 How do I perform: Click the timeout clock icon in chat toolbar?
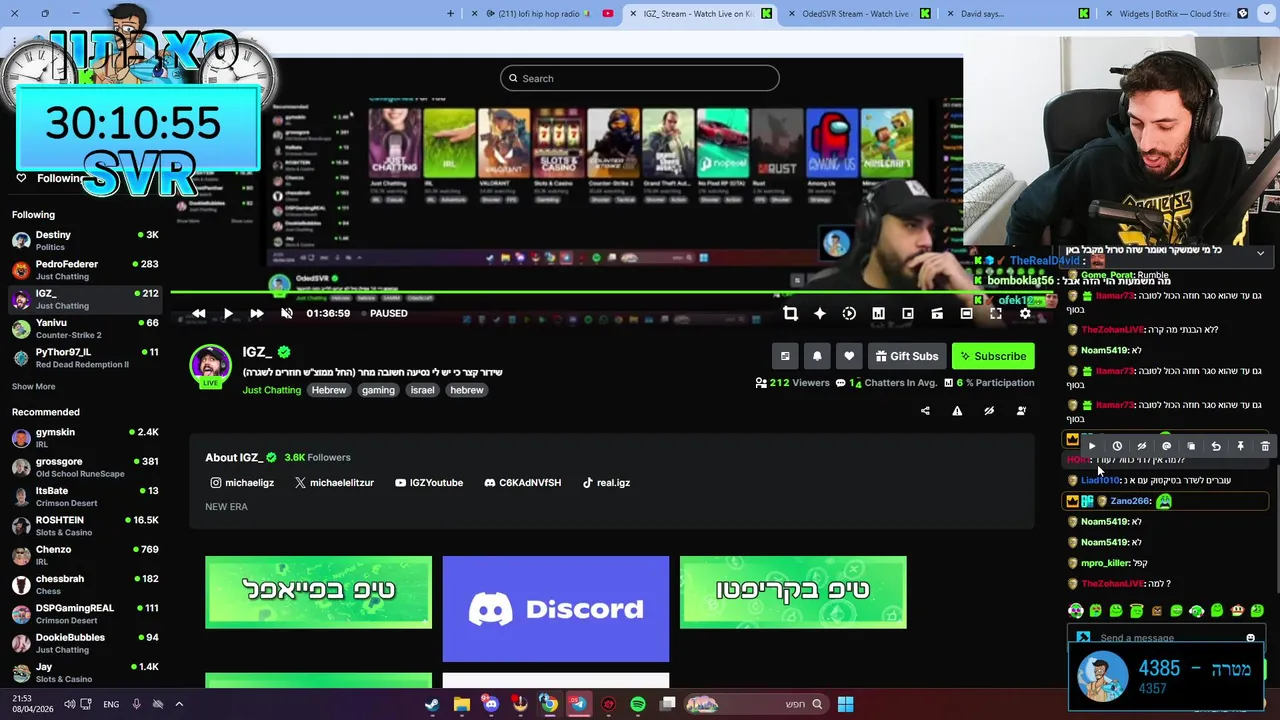point(1117,446)
